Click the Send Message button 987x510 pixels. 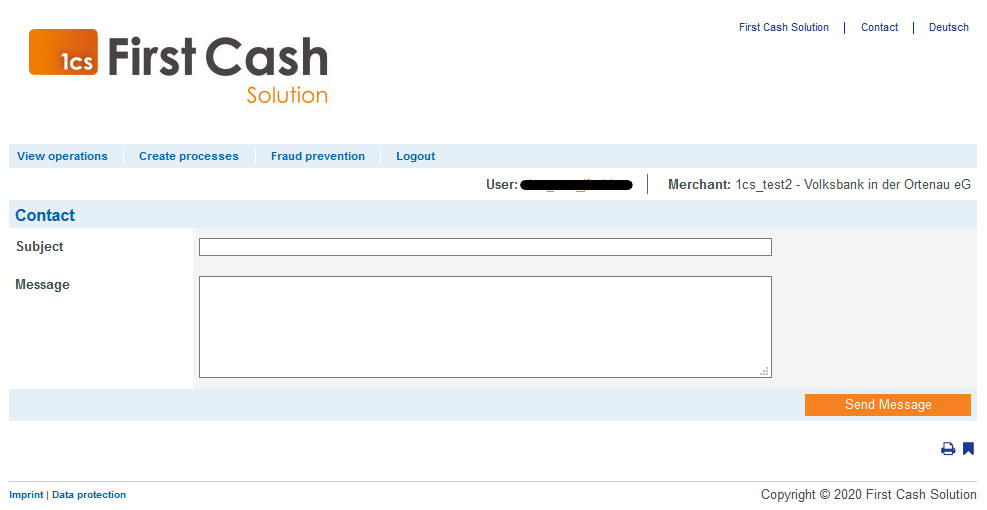click(888, 405)
